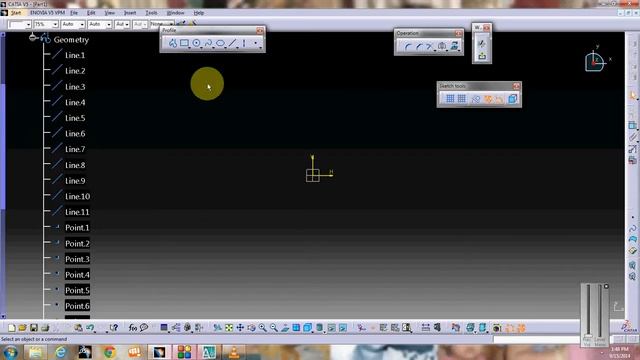This screenshot has width=640, height=360.
Task: Click the Formula f(x) icon
Action: pyautogui.click(x=132, y=328)
